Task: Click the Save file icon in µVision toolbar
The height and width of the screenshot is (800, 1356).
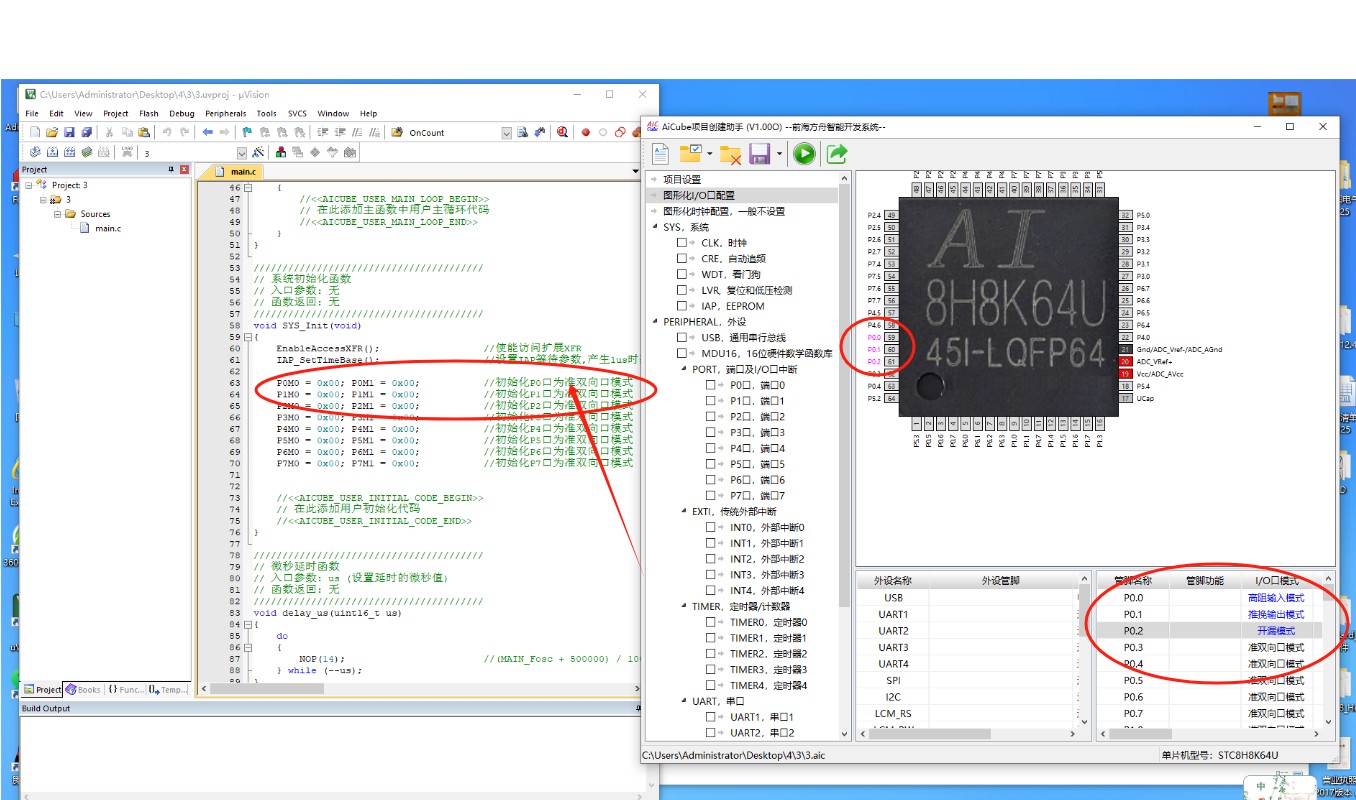Action: tap(69, 132)
